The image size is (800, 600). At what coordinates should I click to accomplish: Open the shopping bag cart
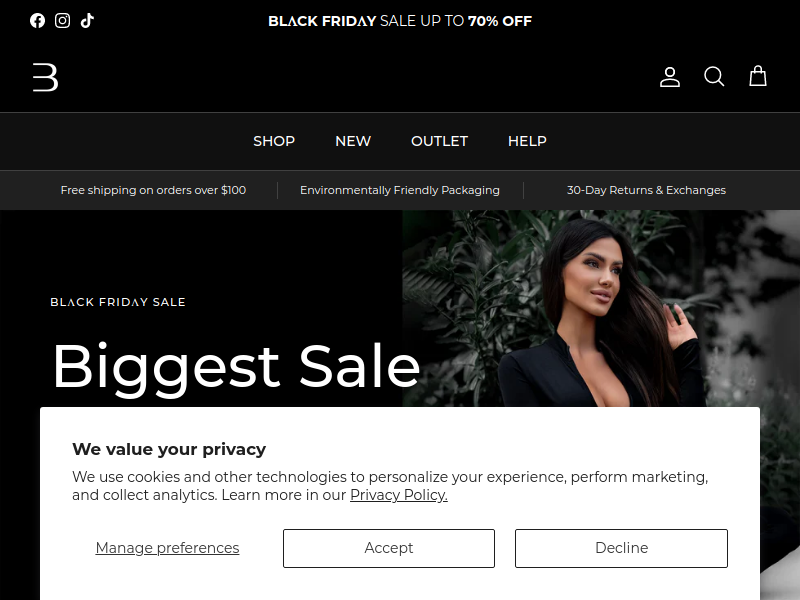click(758, 76)
